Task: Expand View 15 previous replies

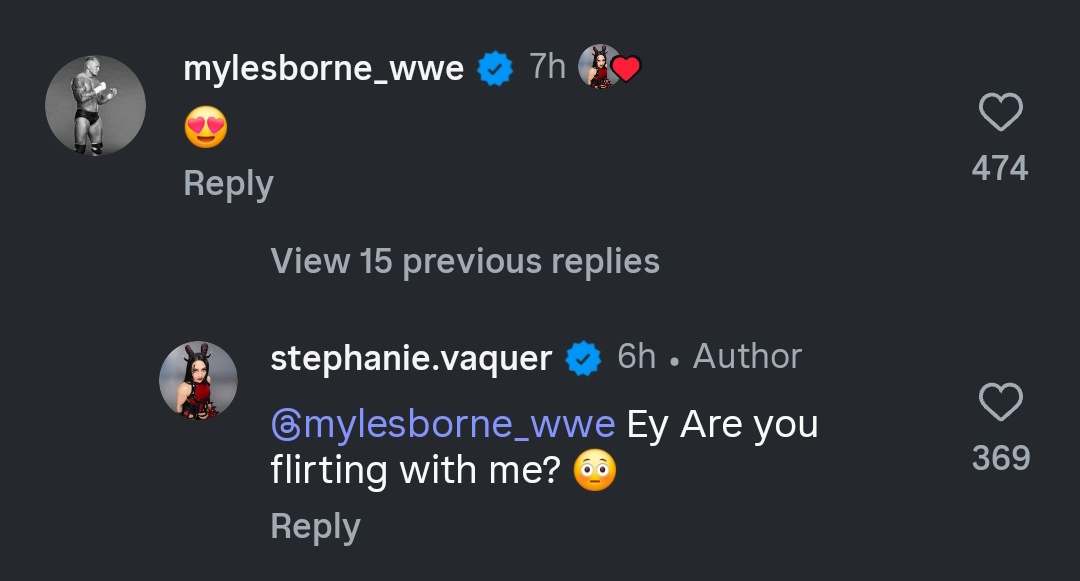Action: 465,261
